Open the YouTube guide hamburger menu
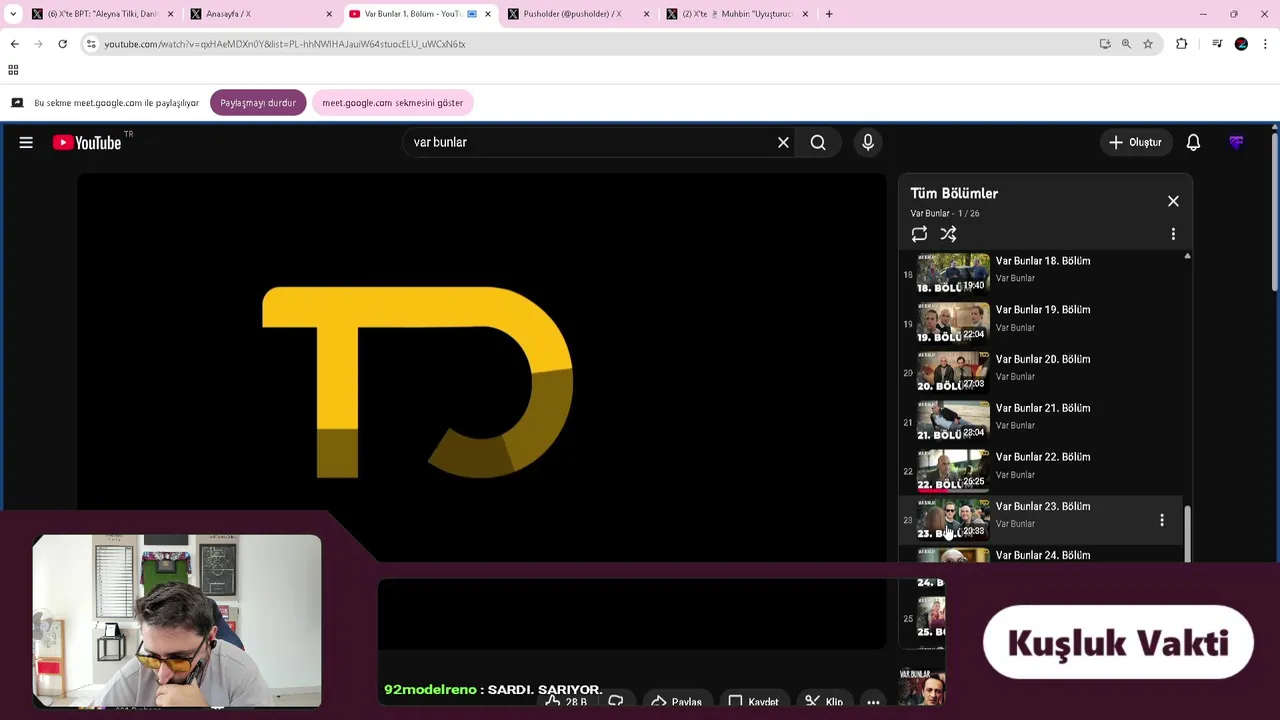 click(26, 143)
